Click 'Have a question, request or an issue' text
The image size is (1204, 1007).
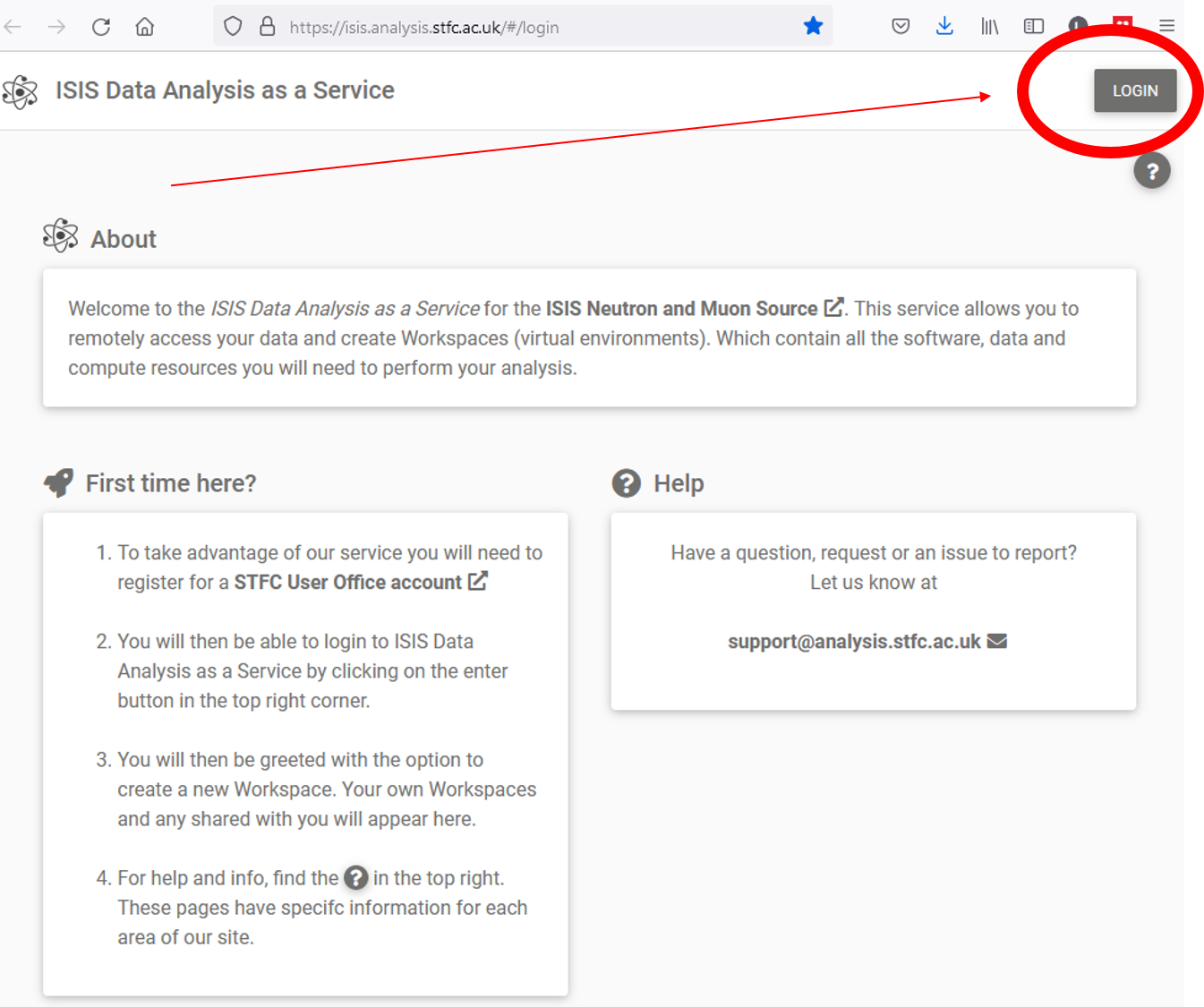pyautogui.click(x=819, y=553)
